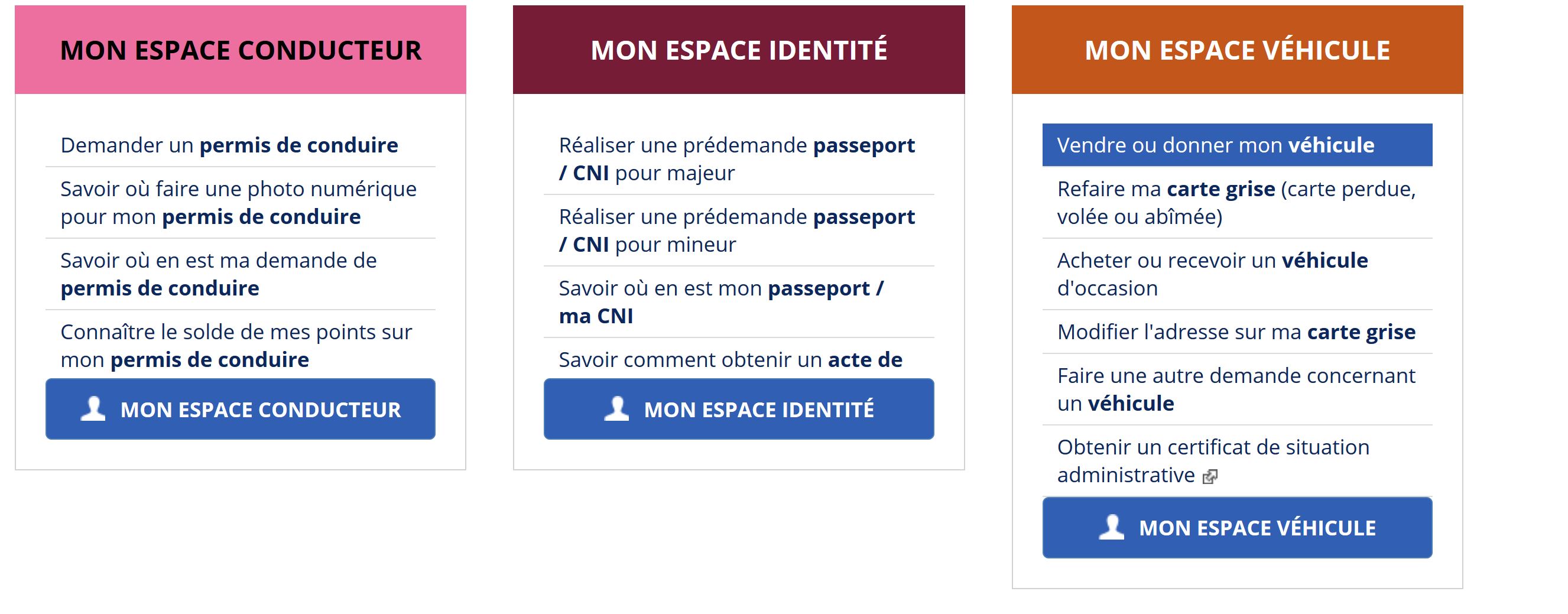Track où en est mon passeport

(721, 302)
